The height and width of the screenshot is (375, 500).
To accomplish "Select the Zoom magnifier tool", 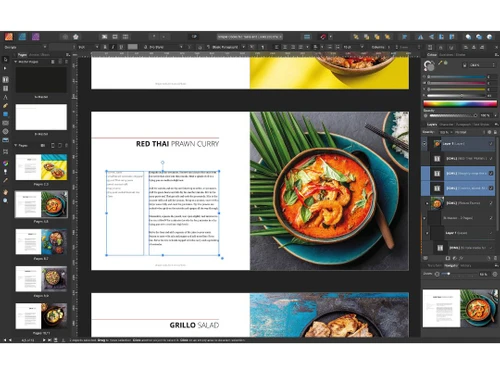I will pos(5,201).
